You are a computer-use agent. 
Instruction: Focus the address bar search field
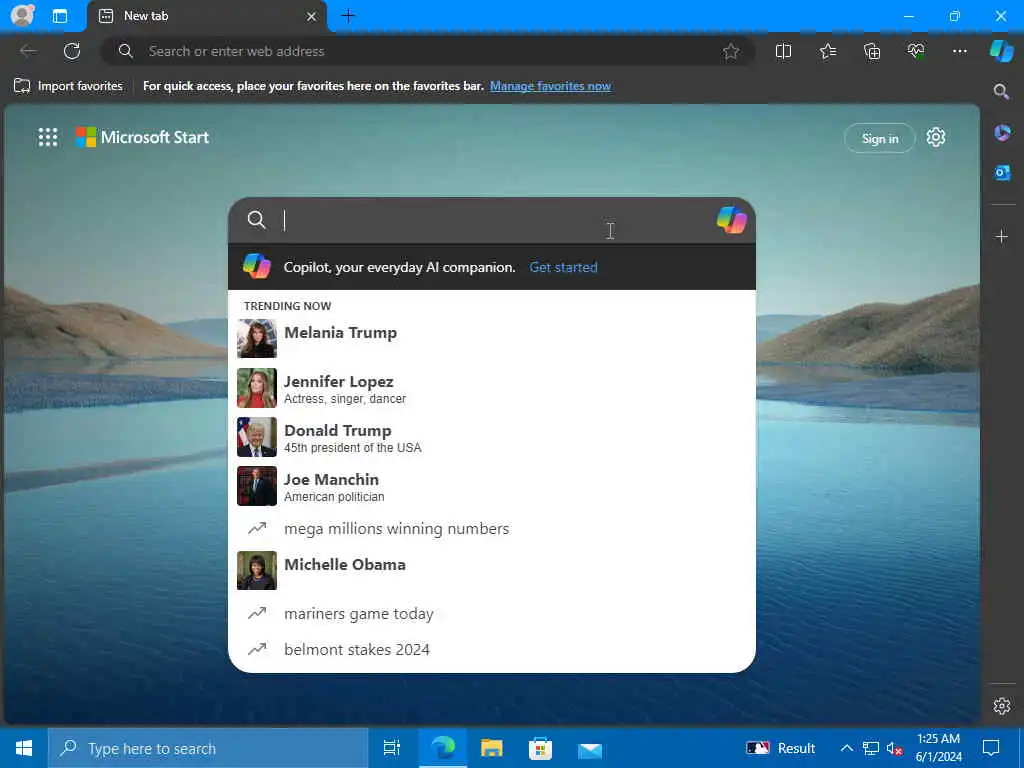[x=428, y=51]
